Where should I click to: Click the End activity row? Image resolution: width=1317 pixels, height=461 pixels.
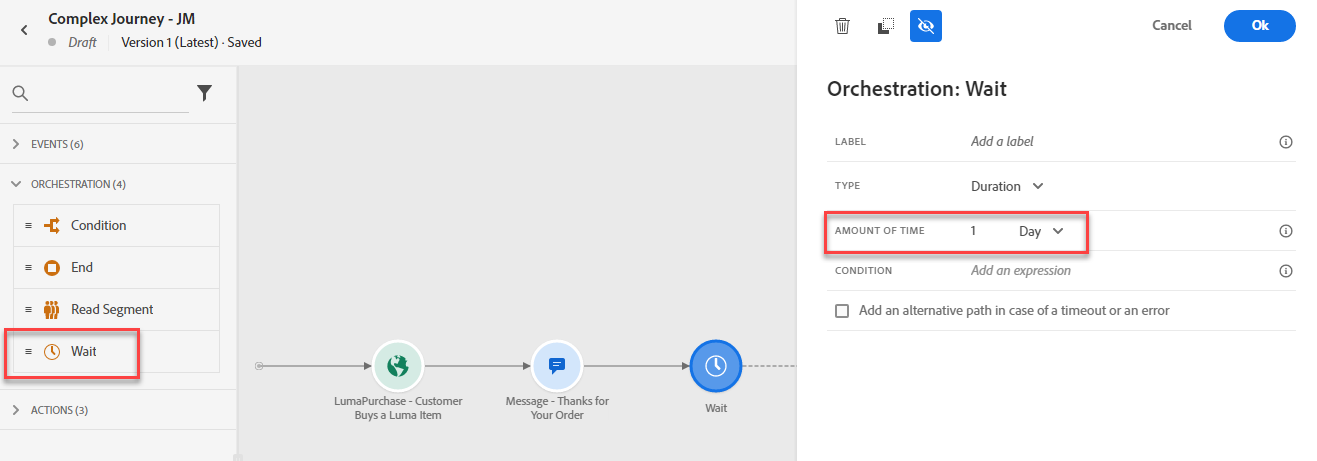click(116, 267)
